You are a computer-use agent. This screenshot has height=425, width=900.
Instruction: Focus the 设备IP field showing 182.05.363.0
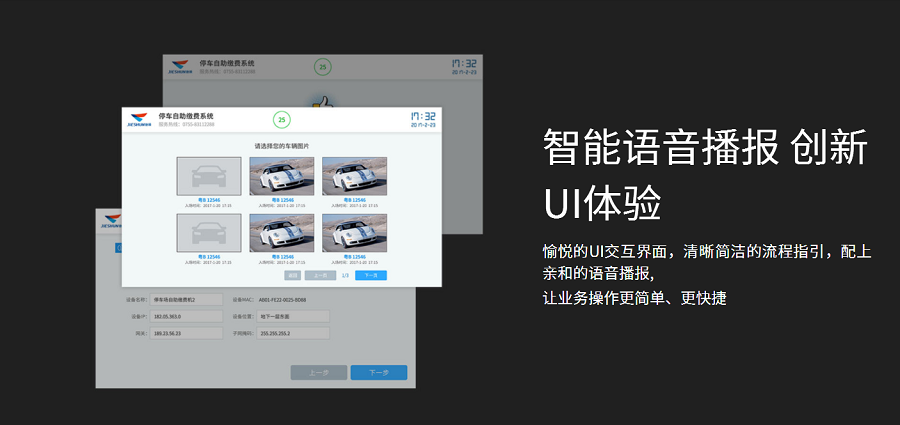pyautogui.click(x=186, y=316)
